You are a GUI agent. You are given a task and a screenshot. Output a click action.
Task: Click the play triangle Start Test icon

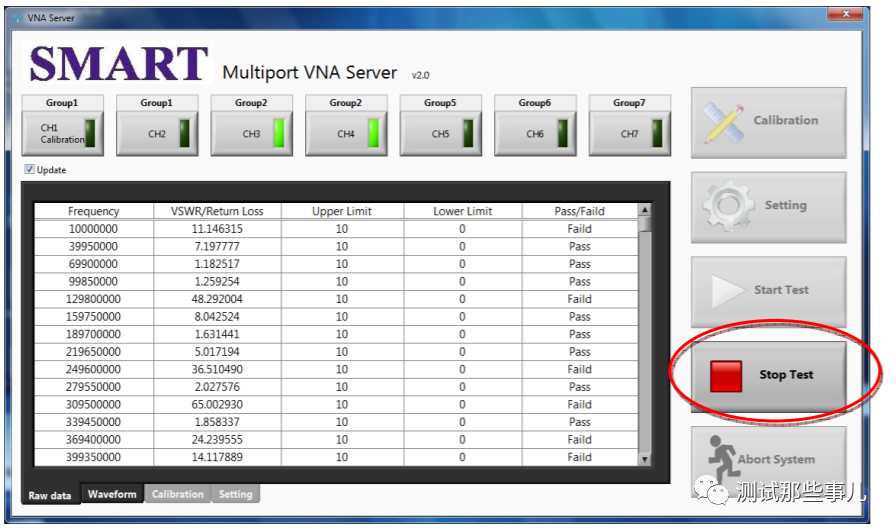tap(728, 290)
